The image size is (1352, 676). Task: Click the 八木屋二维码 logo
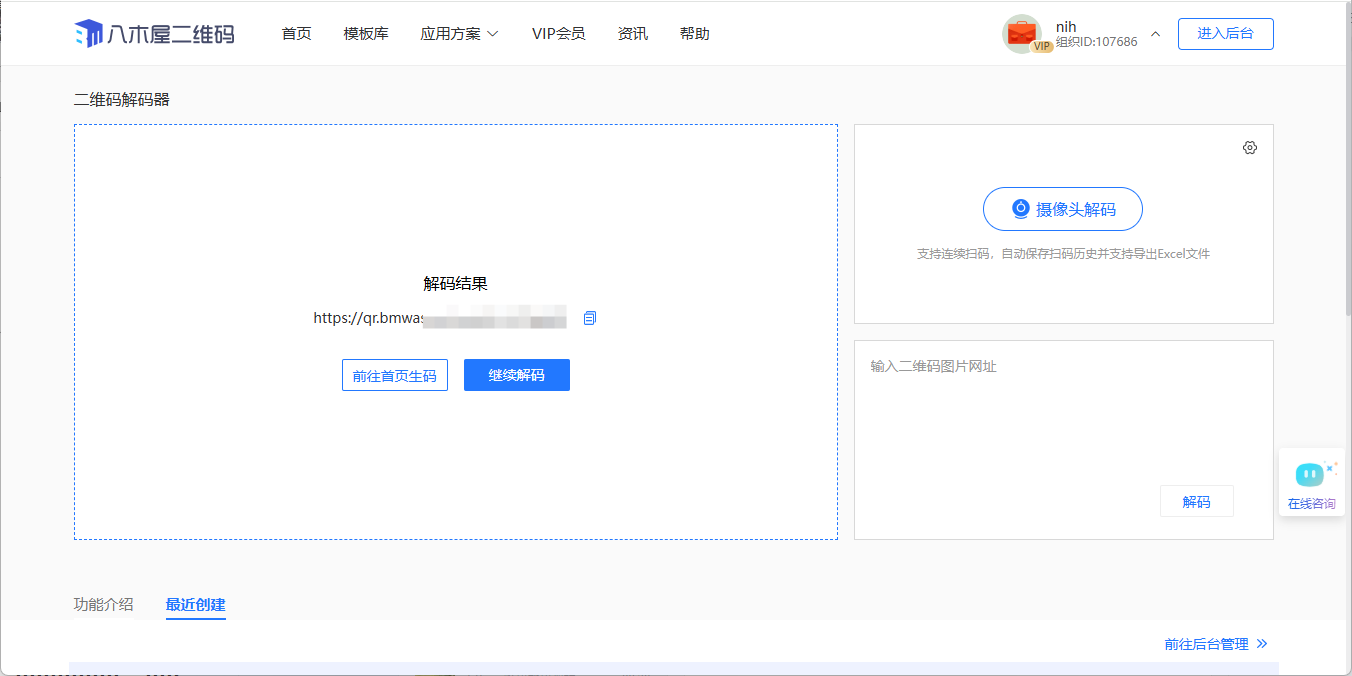[154, 34]
